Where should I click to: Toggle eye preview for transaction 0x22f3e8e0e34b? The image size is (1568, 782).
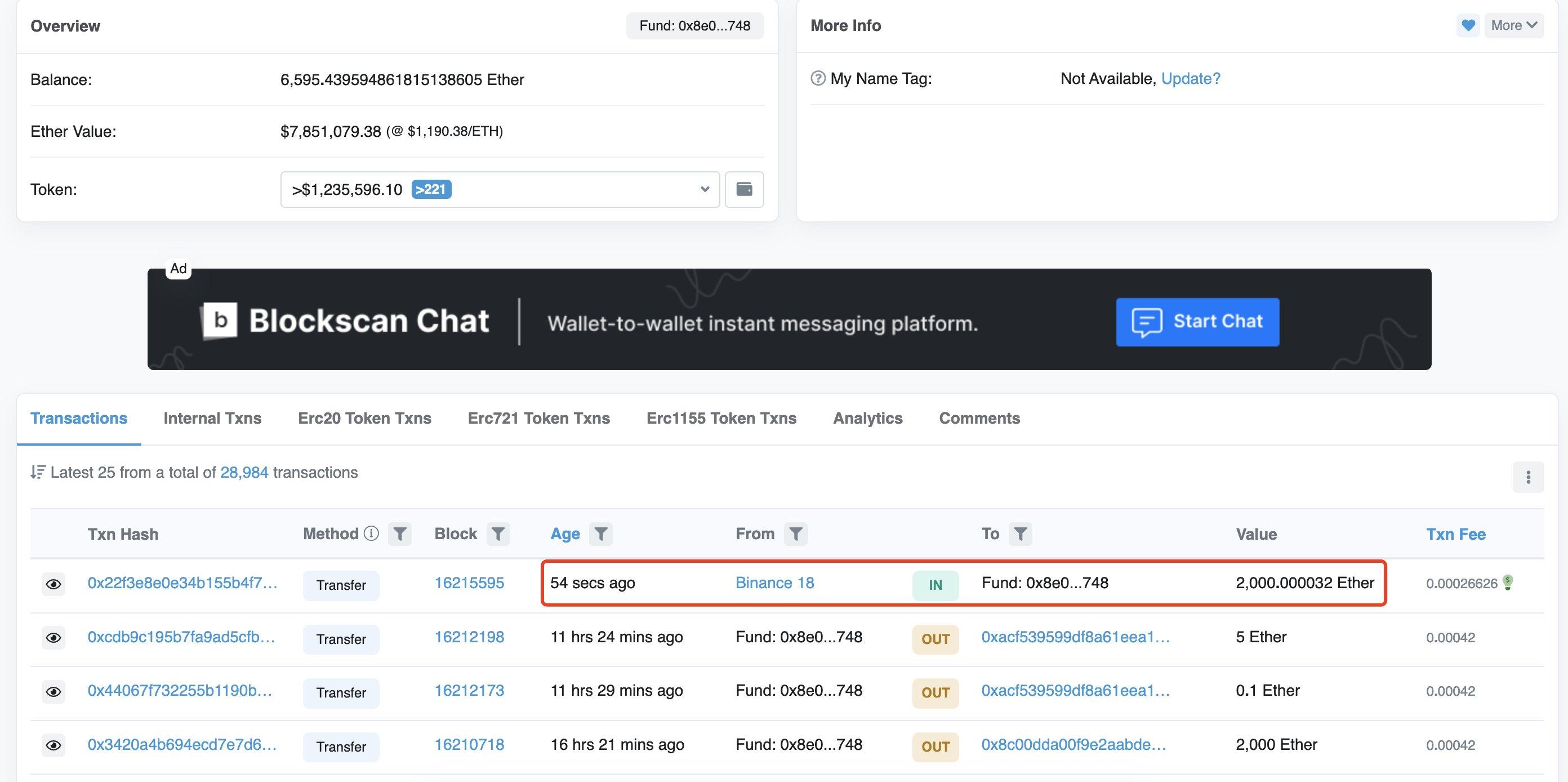pos(54,584)
